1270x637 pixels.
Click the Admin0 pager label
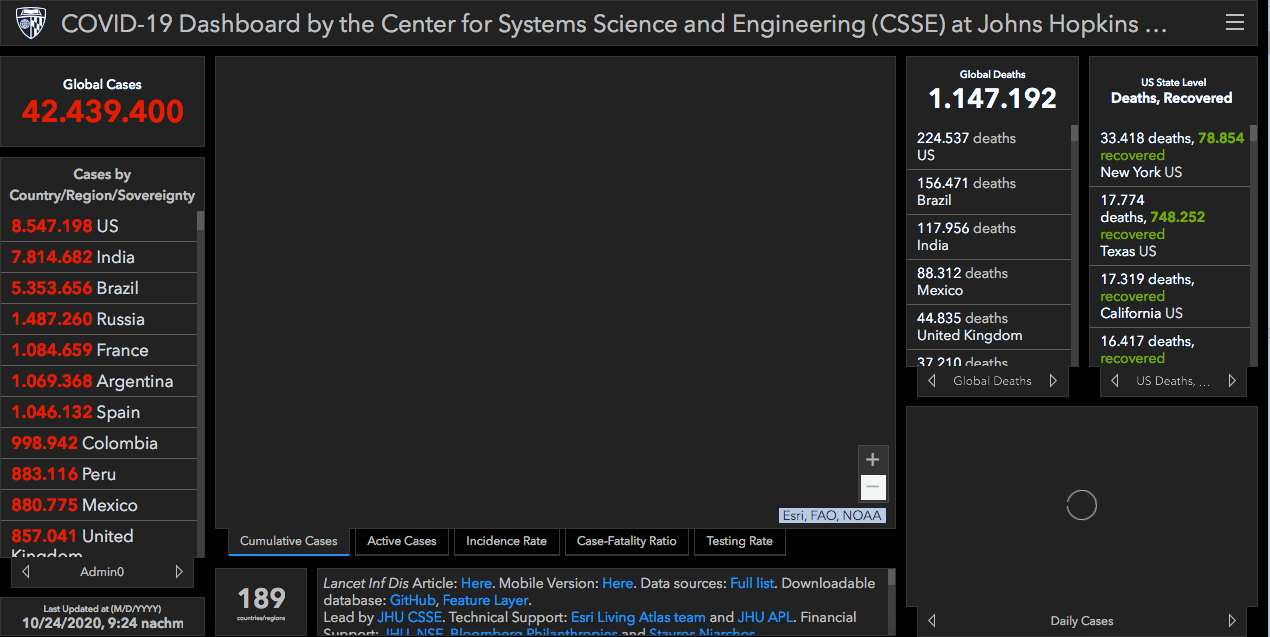(102, 572)
